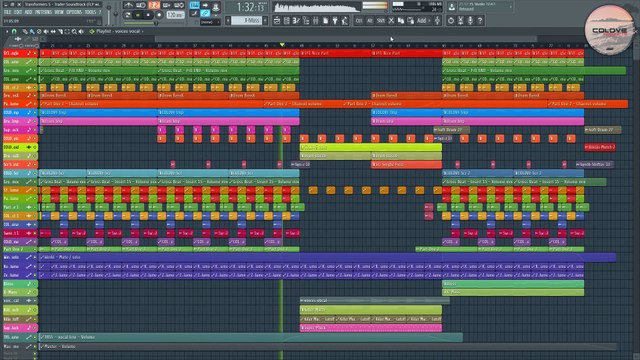This screenshot has height=360, width=640.
Task: Mute the bottom Mas. me track via its dot
Action: pyautogui.click(x=35, y=346)
